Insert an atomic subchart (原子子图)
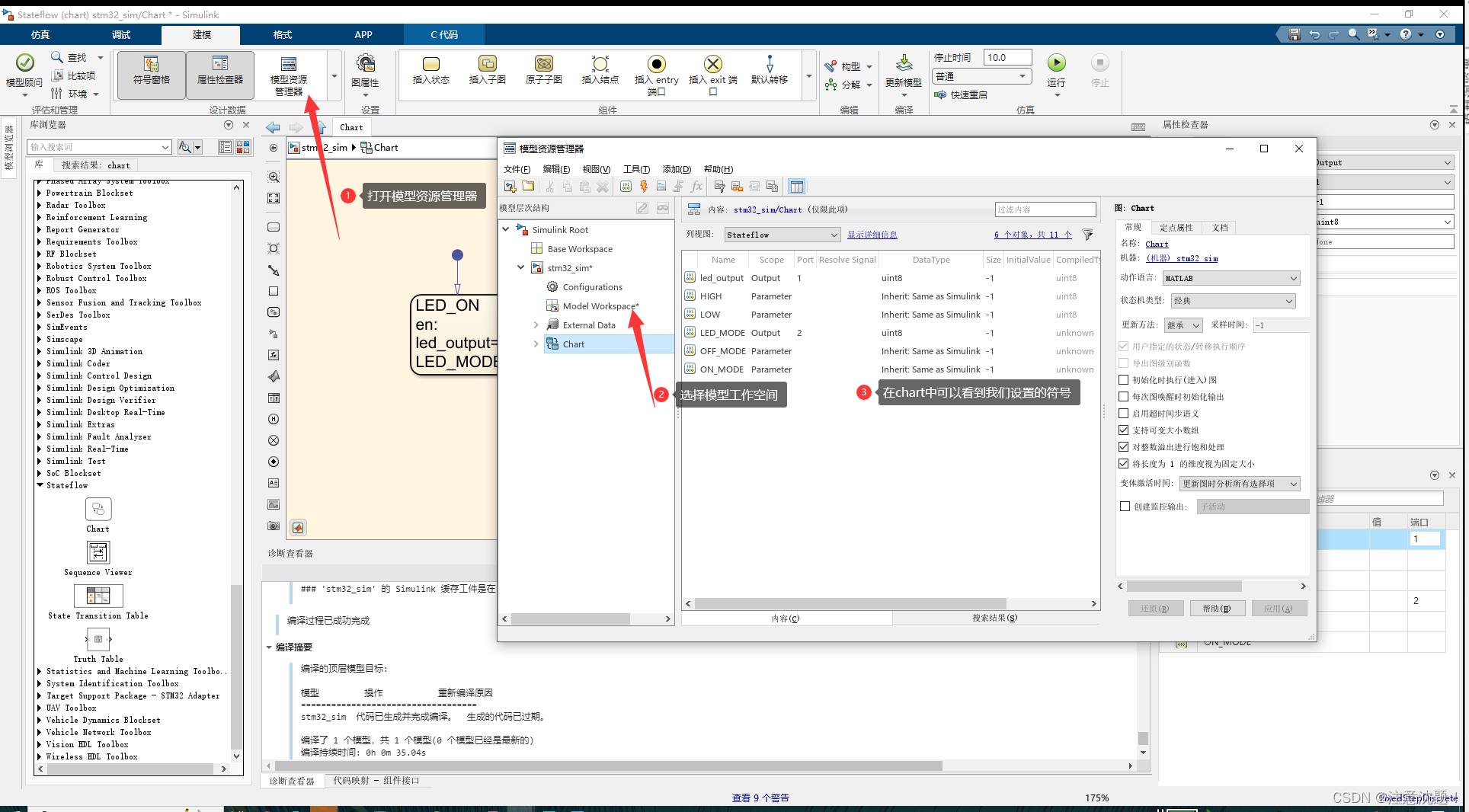 coord(543,70)
